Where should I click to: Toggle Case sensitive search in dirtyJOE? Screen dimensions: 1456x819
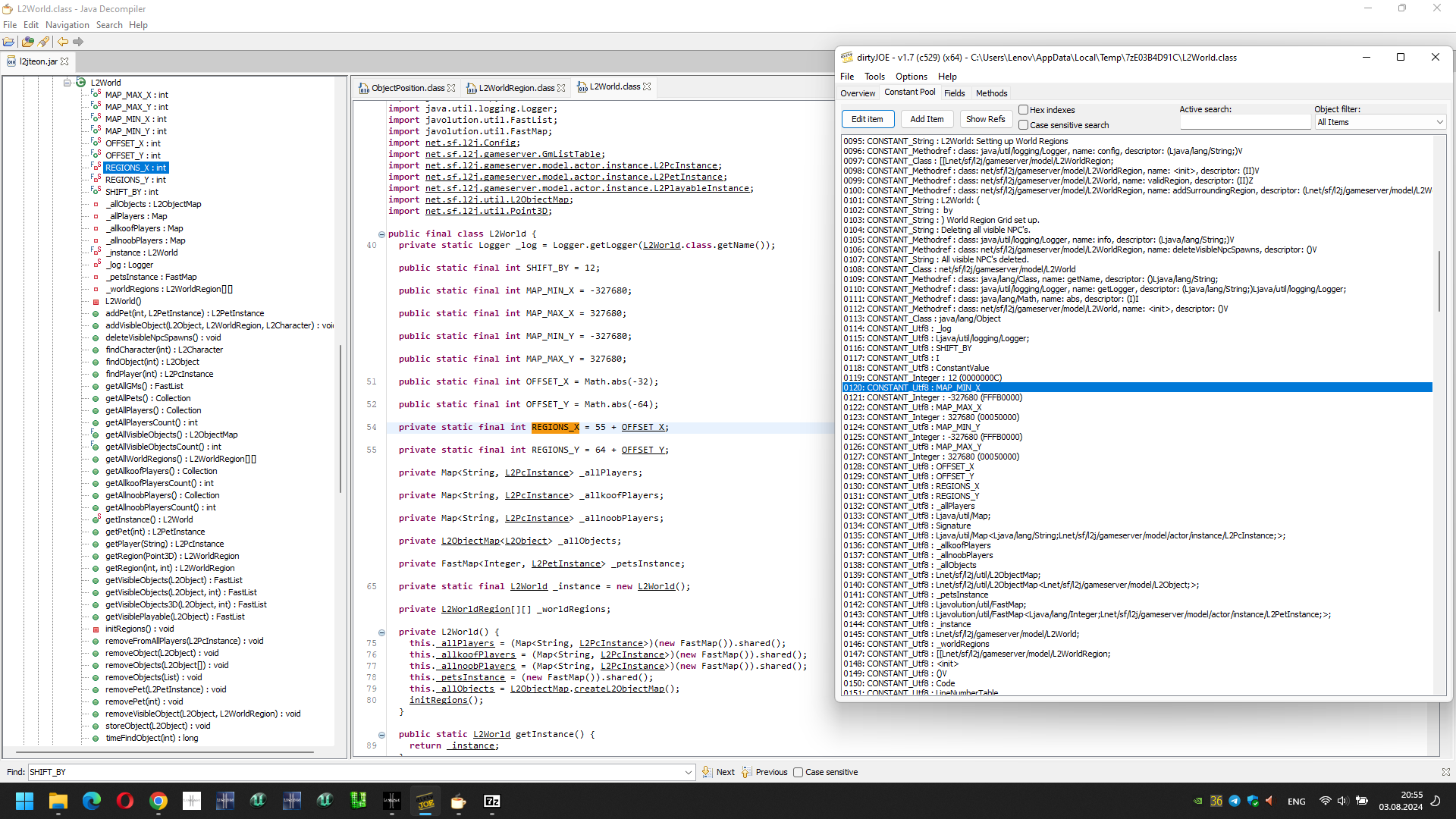point(1023,125)
